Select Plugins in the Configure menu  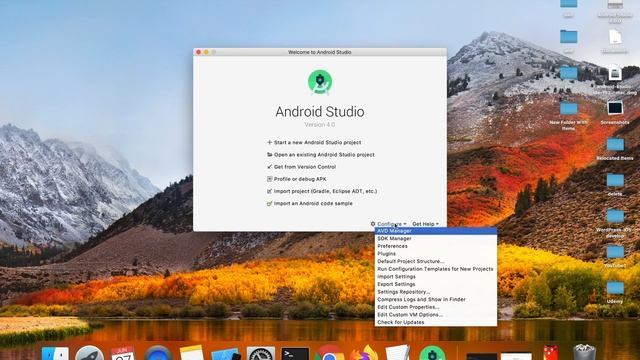(436, 253)
